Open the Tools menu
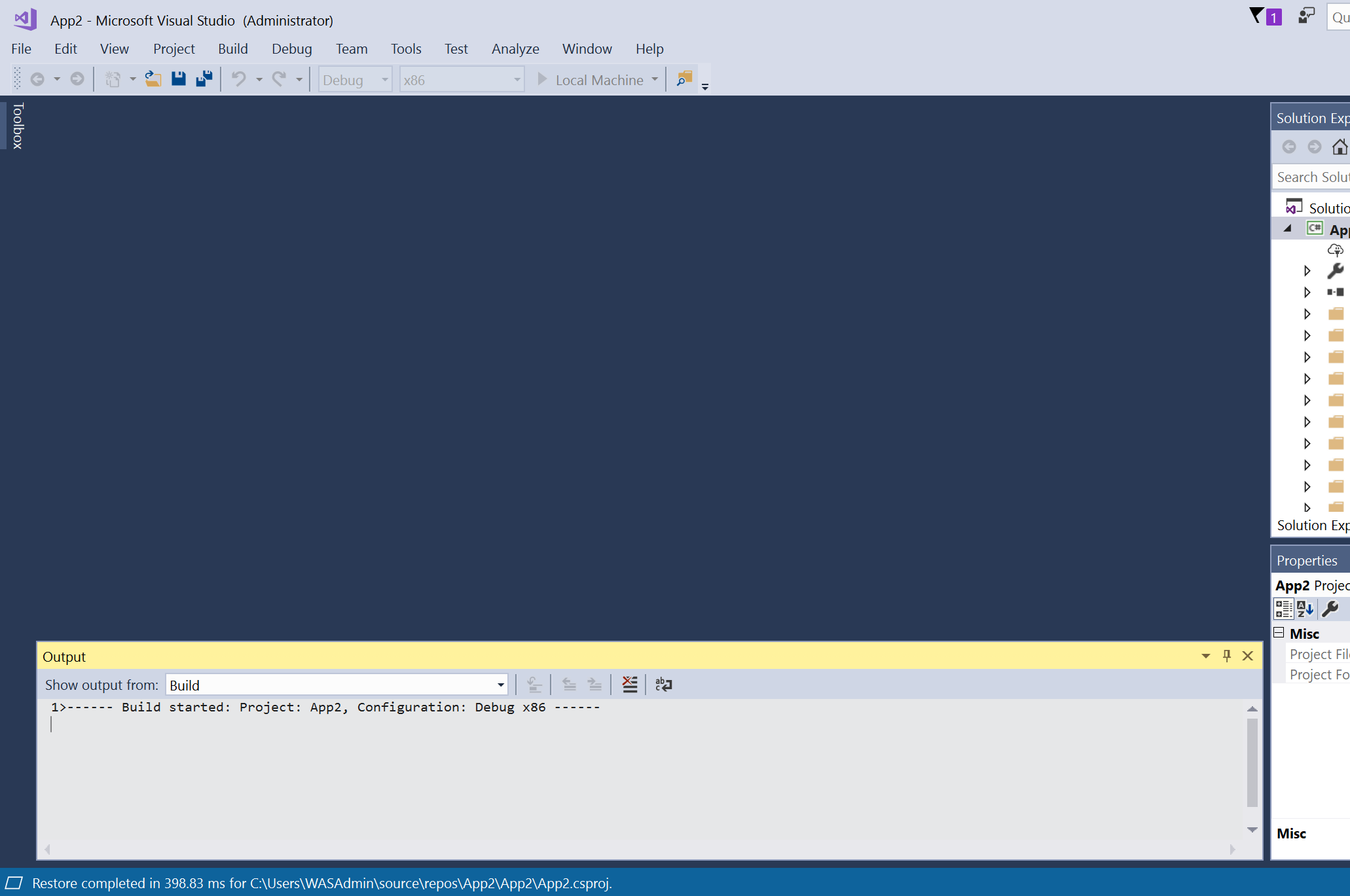 pos(406,48)
